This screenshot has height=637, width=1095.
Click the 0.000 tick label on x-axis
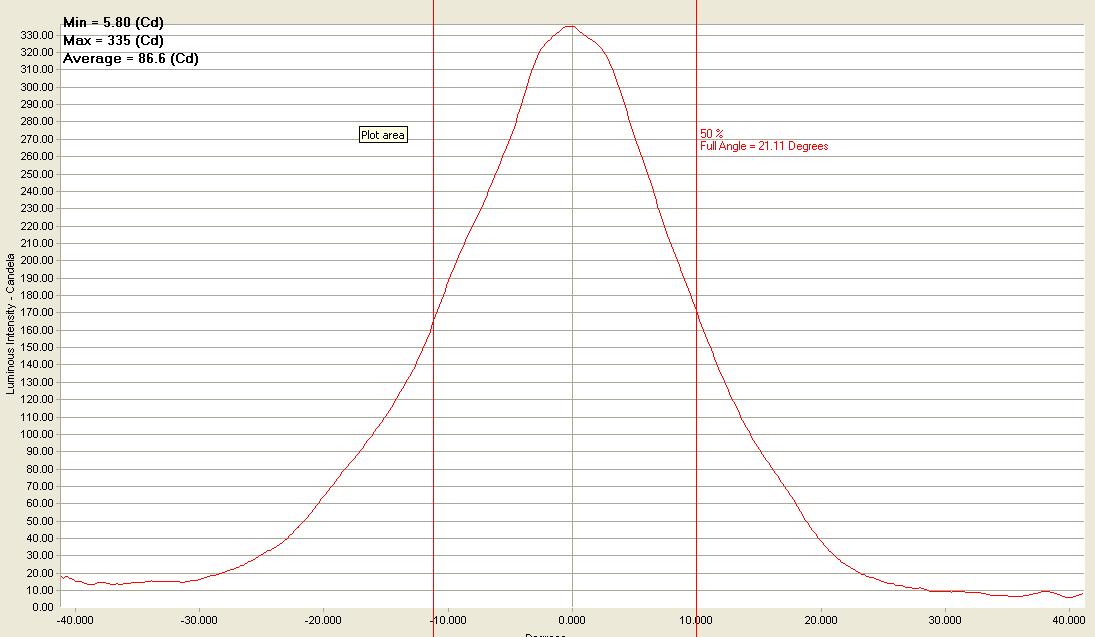(572, 619)
